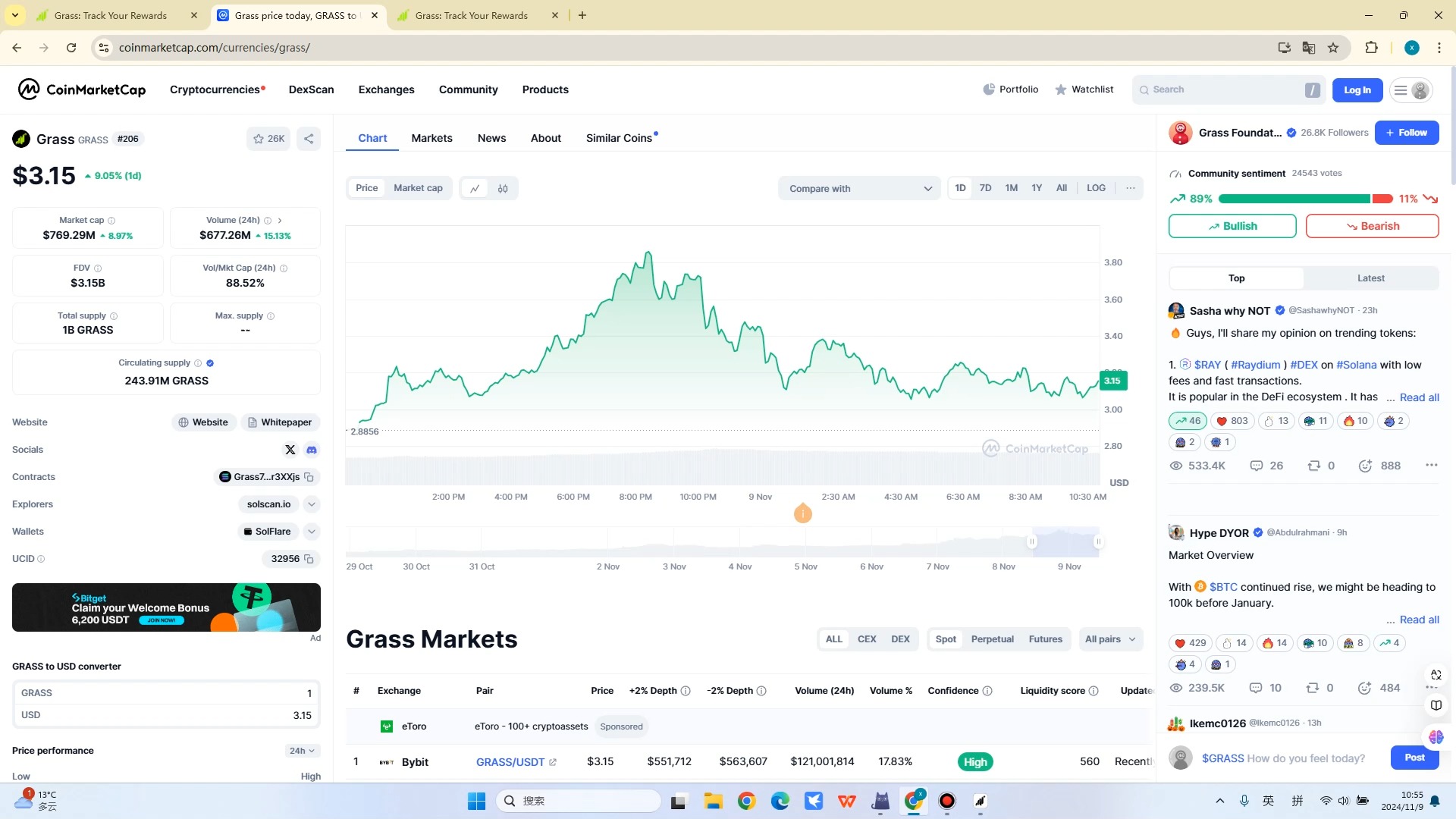Toggle Market cap chart display
The image size is (1456, 819).
[x=418, y=189]
